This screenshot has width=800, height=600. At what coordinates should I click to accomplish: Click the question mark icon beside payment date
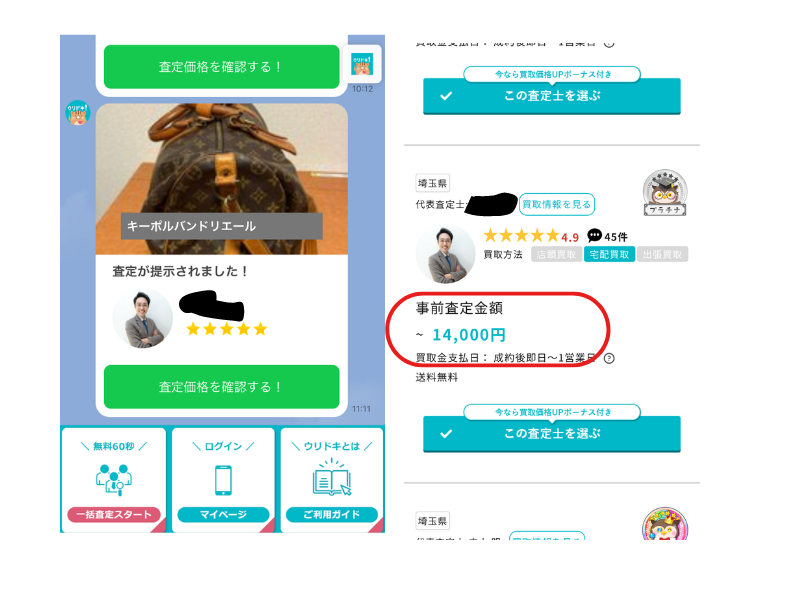click(609, 358)
